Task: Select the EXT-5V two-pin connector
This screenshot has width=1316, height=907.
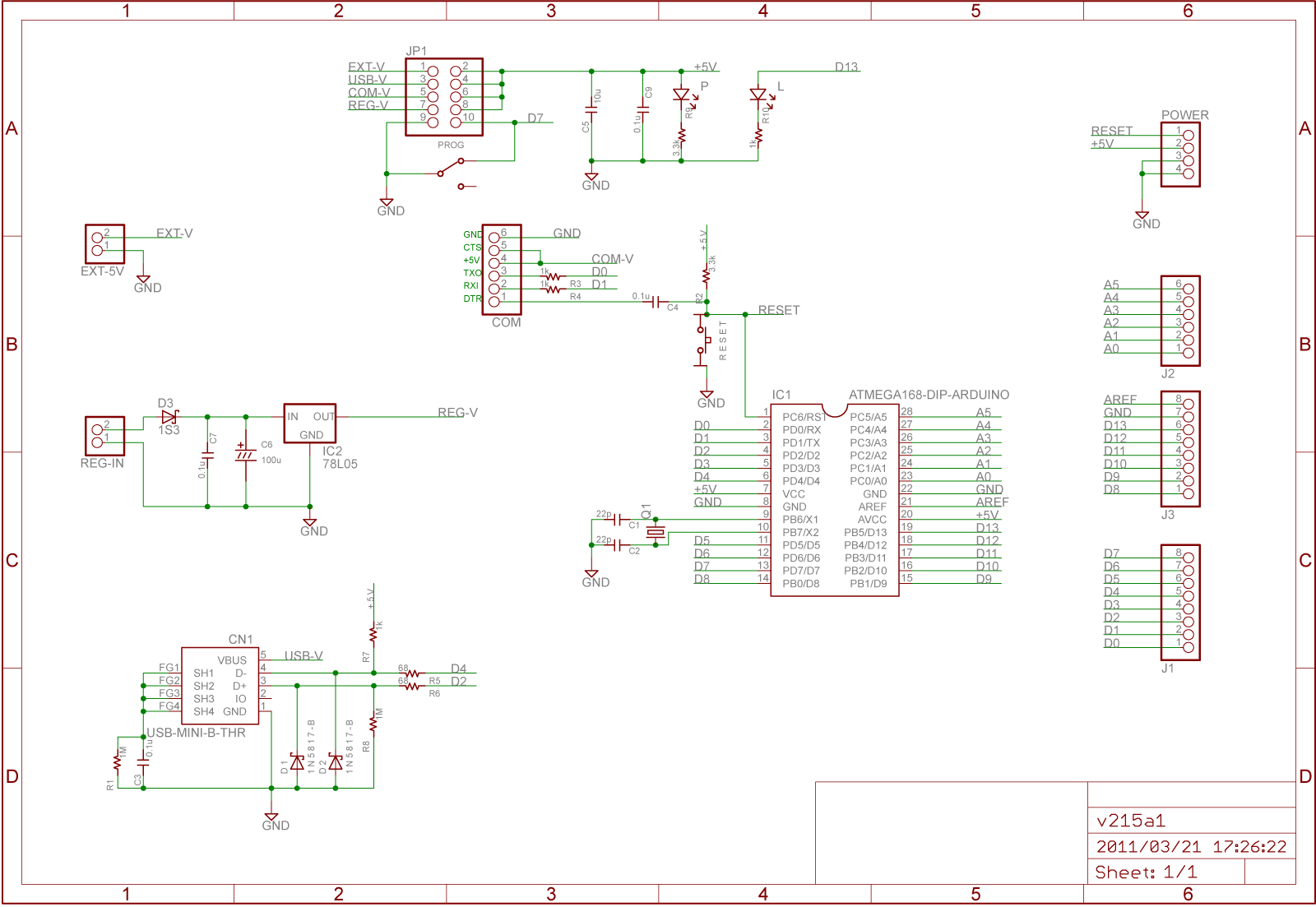Action: pos(104,244)
